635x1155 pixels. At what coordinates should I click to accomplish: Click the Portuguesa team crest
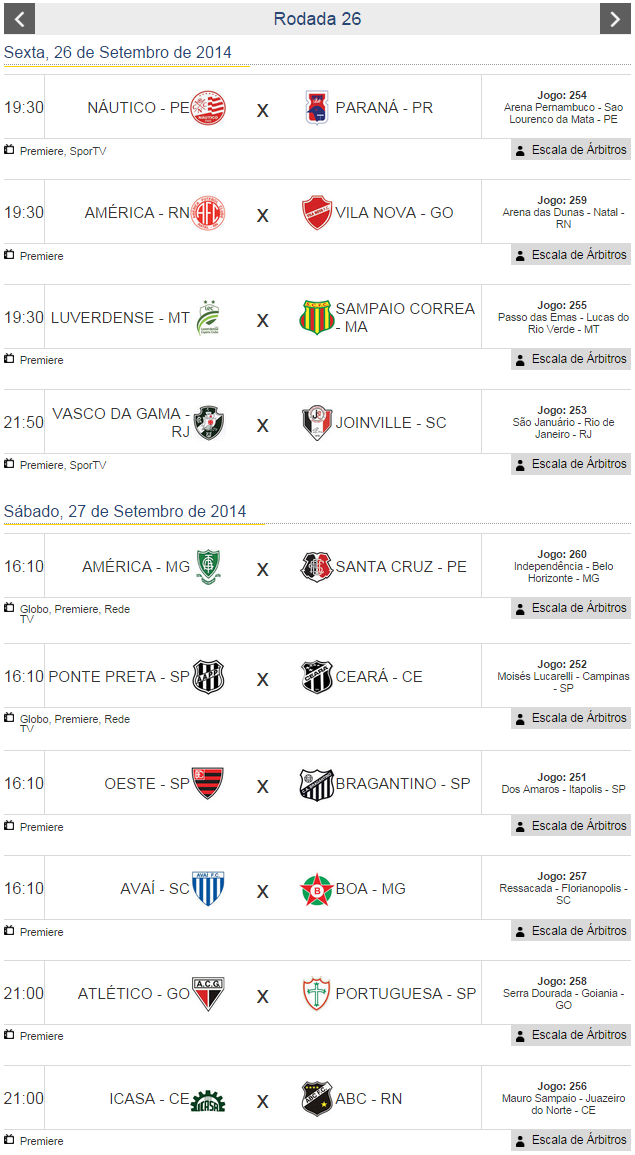(316, 994)
